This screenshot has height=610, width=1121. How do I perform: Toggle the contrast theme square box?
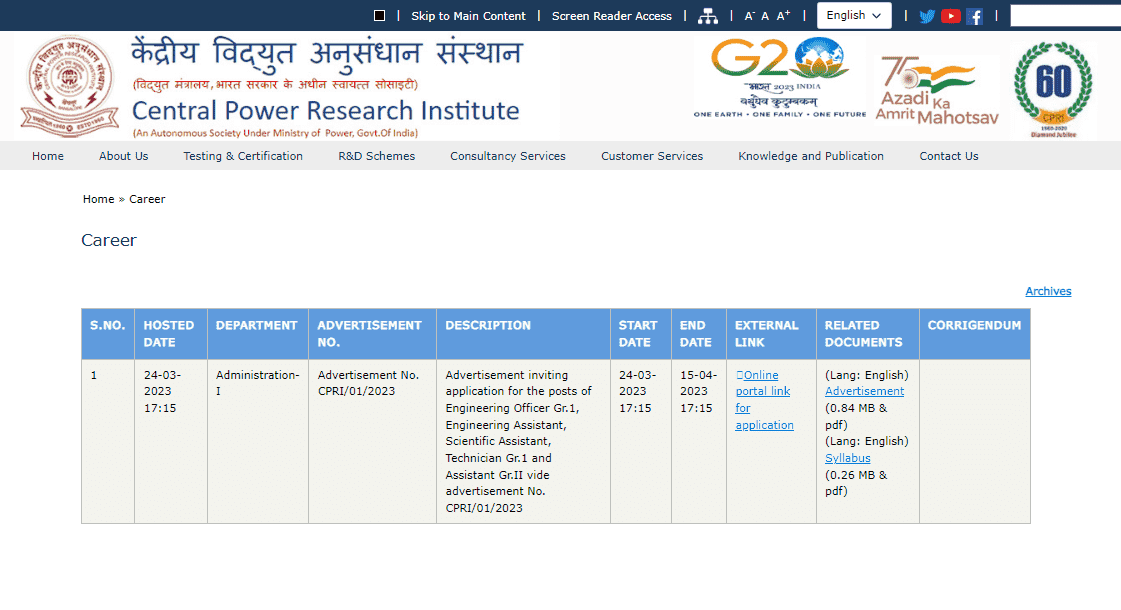379,16
